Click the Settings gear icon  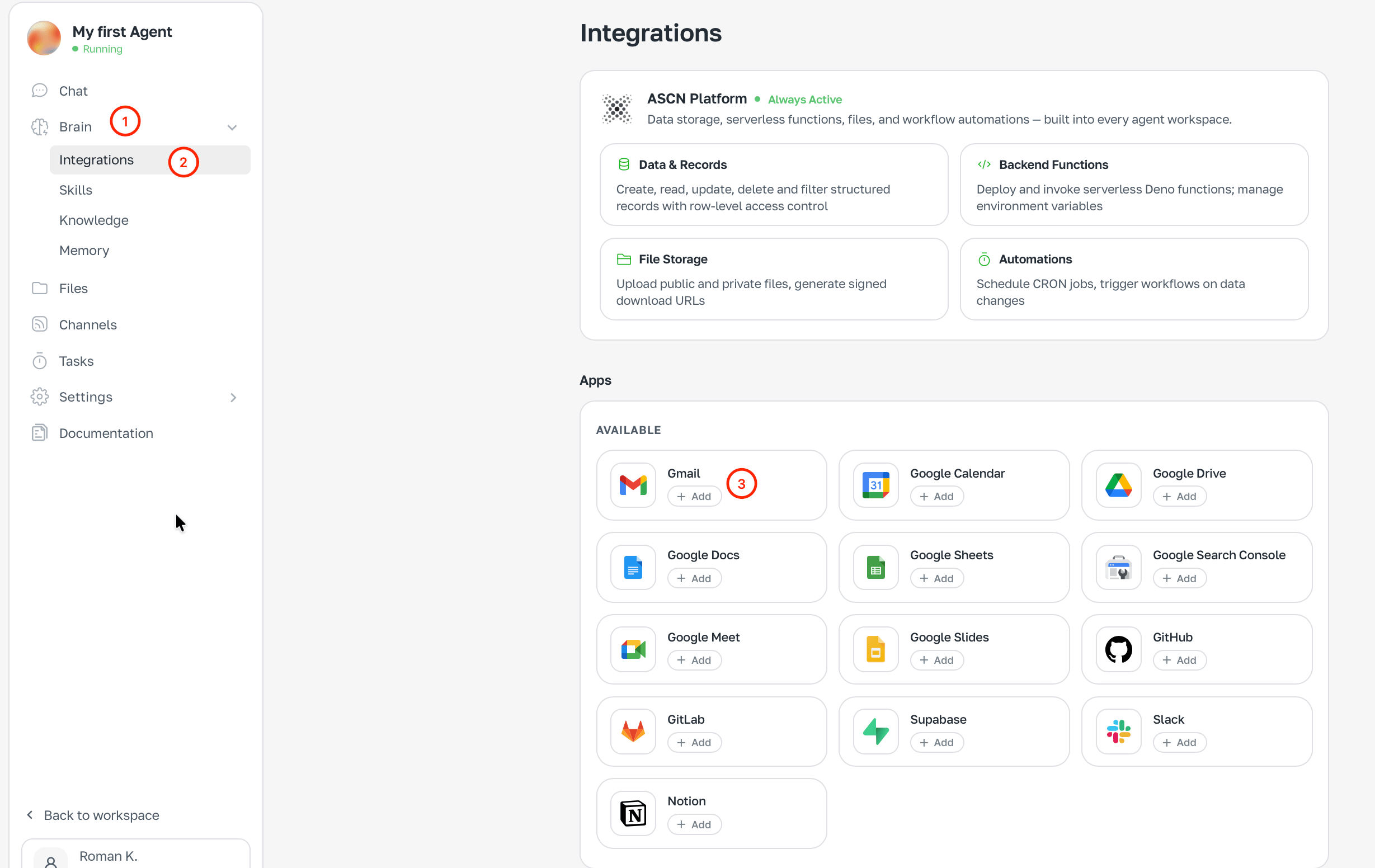[x=39, y=397]
